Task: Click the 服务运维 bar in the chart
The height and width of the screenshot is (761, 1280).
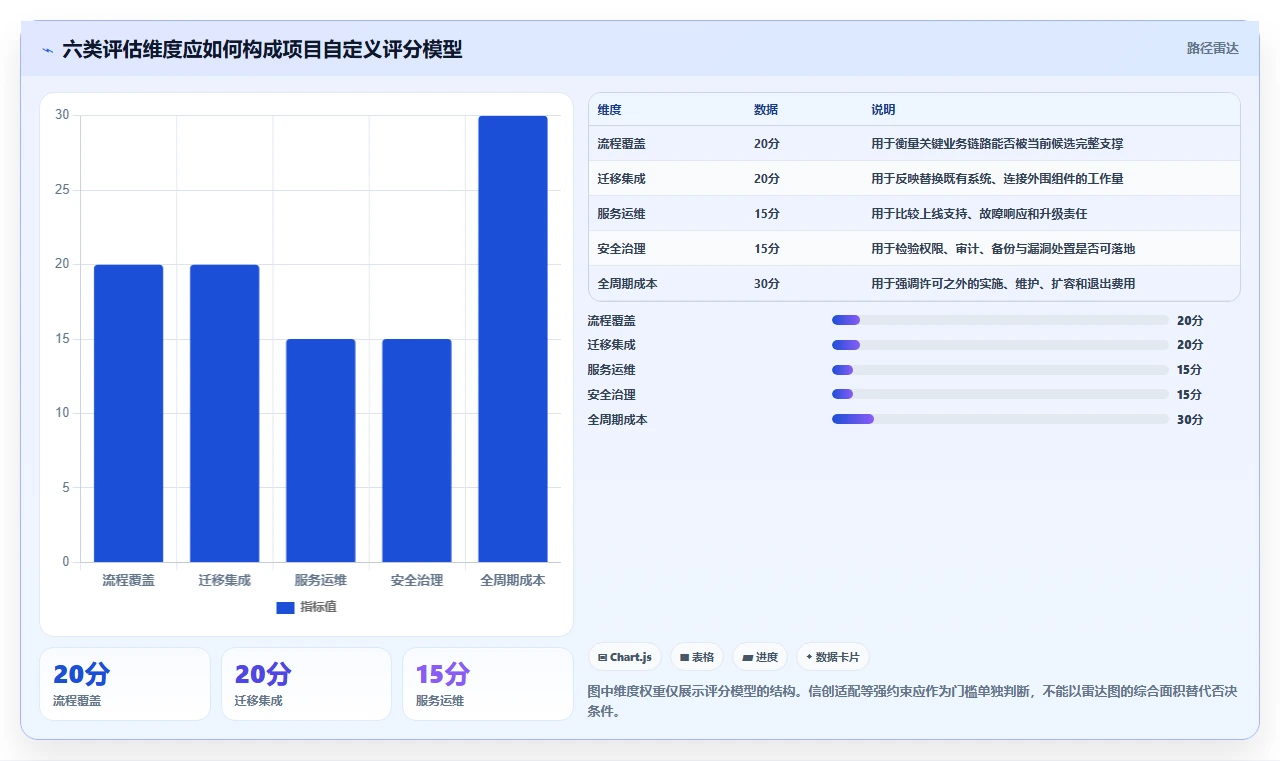Action: point(320,450)
